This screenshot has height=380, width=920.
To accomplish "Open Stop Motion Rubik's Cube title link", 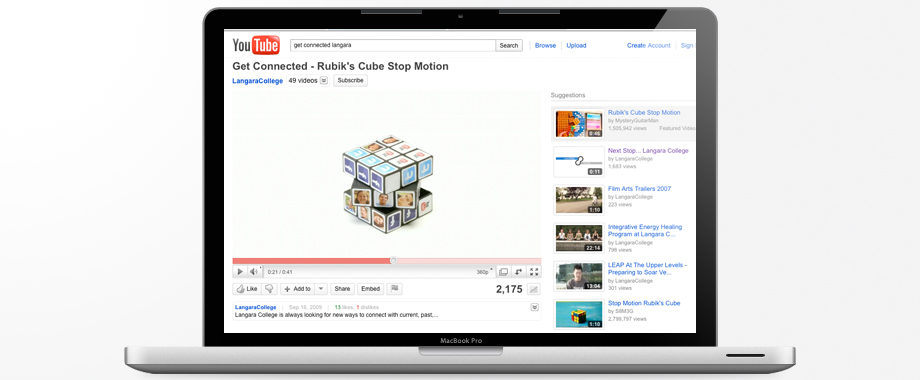I will click(644, 303).
